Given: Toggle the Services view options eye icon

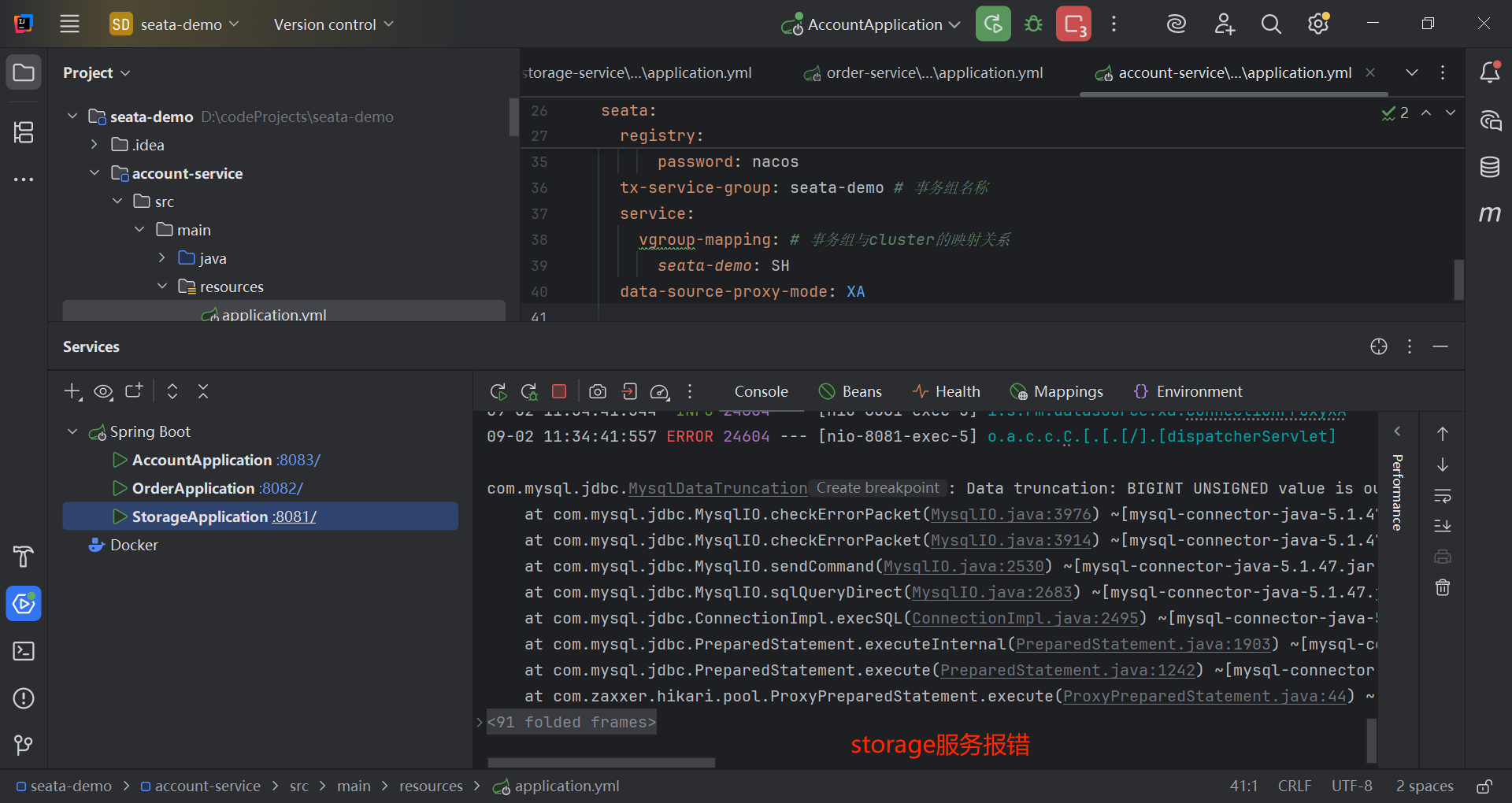Looking at the screenshot, I should click(103, 391).
